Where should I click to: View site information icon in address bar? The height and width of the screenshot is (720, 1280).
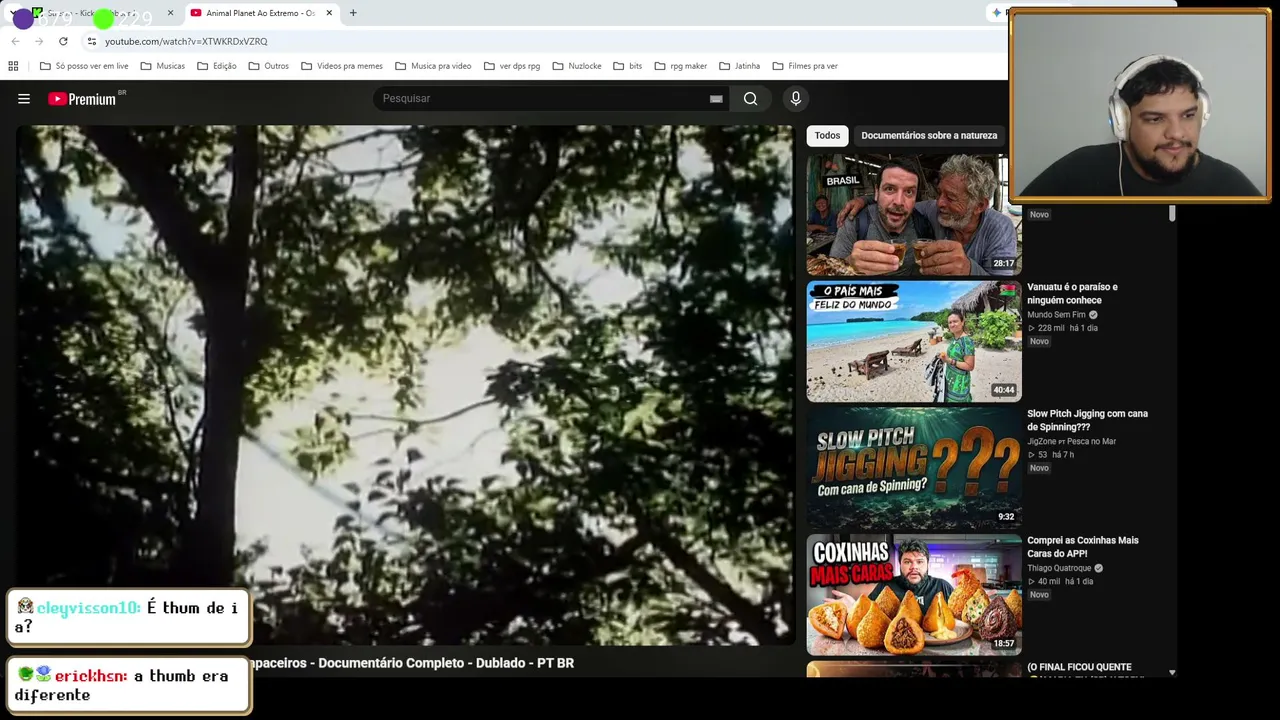[x=91, y=41]
